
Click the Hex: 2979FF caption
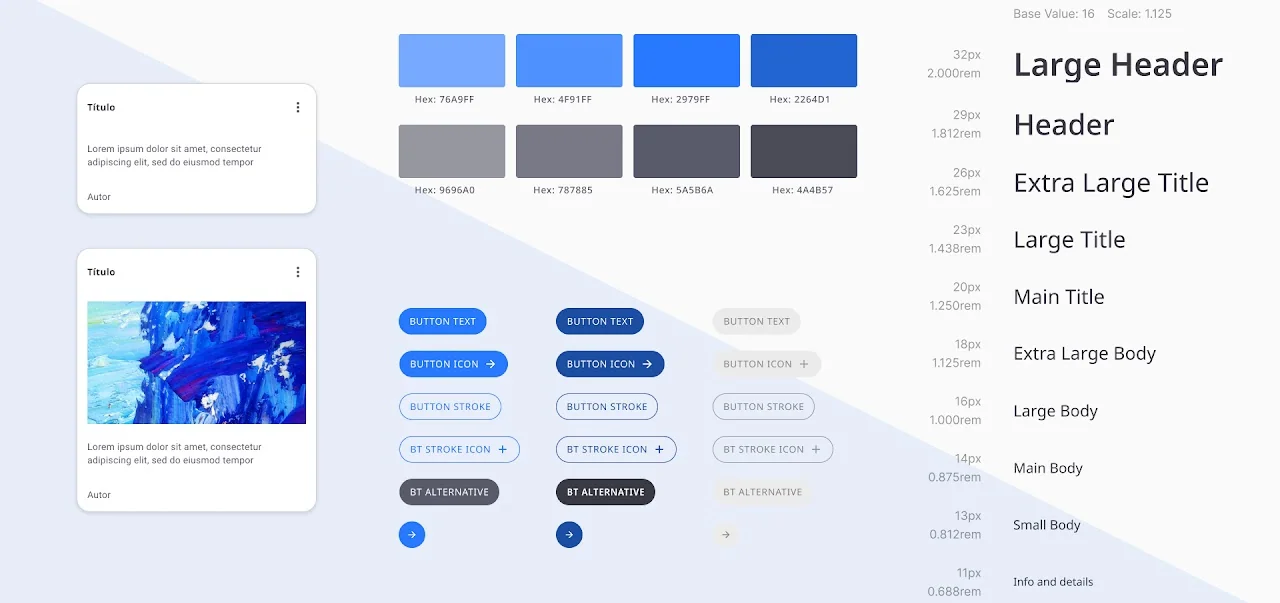click(x=680, y=100)
